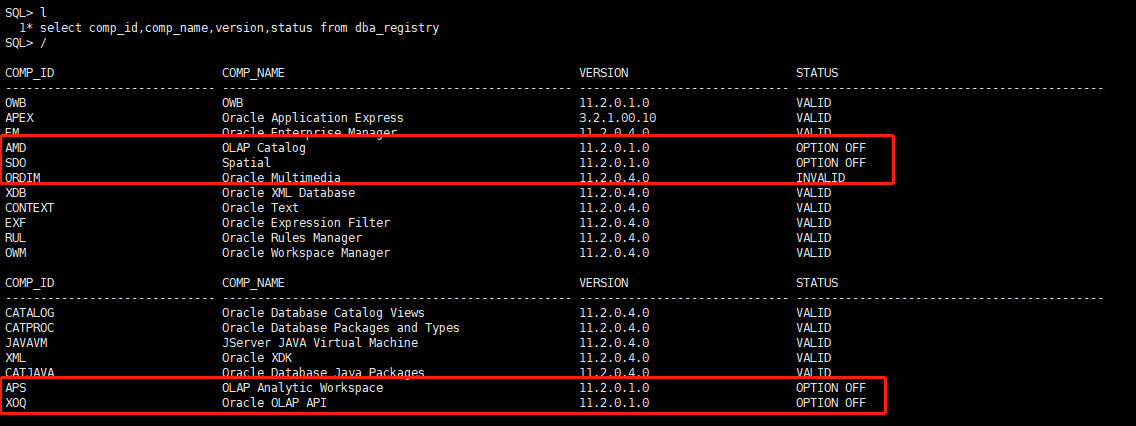Screen dimensions: 1136x426
Task: Click the OPTION OFF status in XOQ row
Action: (830, 403)
